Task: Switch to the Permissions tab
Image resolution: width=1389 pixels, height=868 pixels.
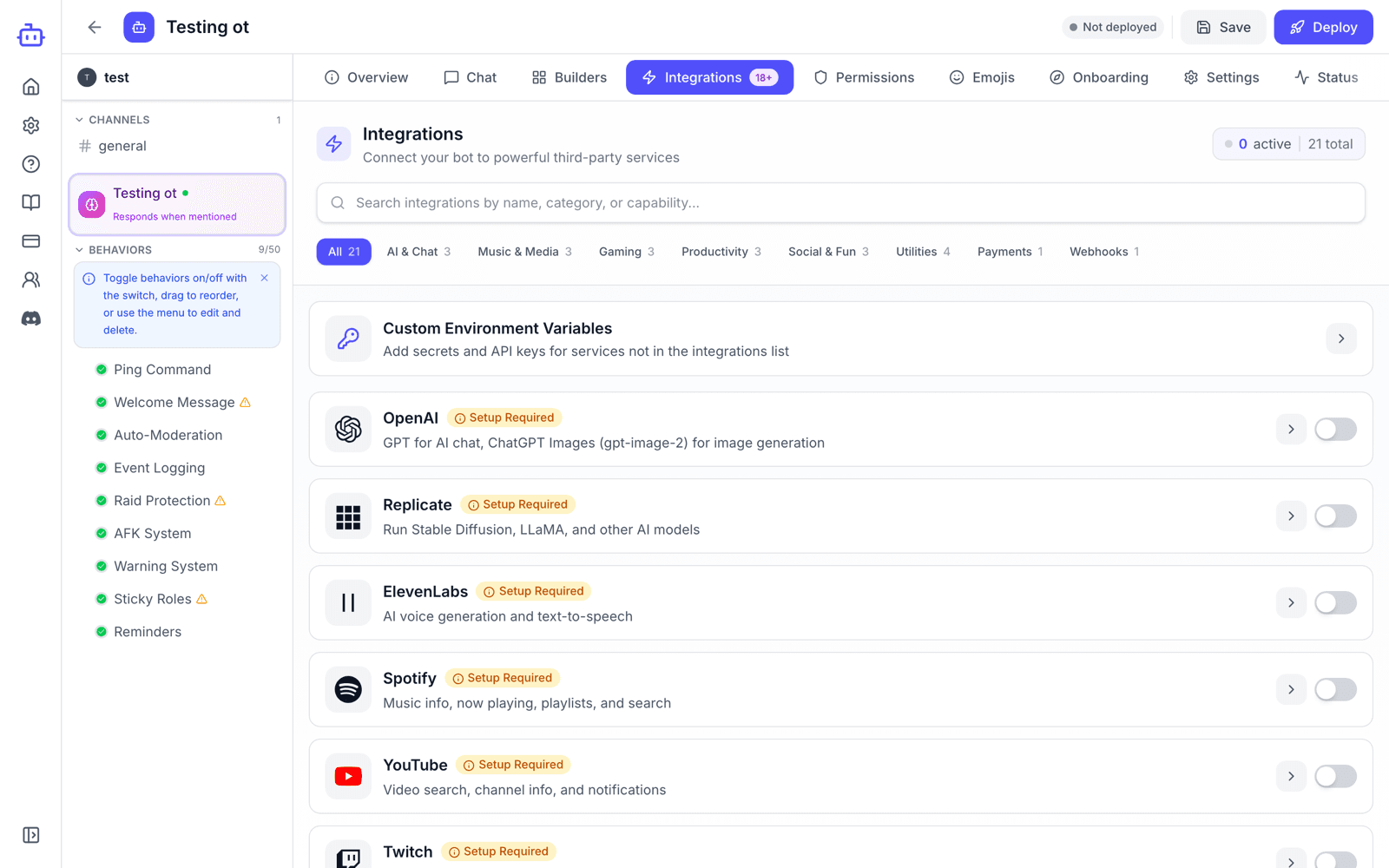Action: [x=864, y=77]
